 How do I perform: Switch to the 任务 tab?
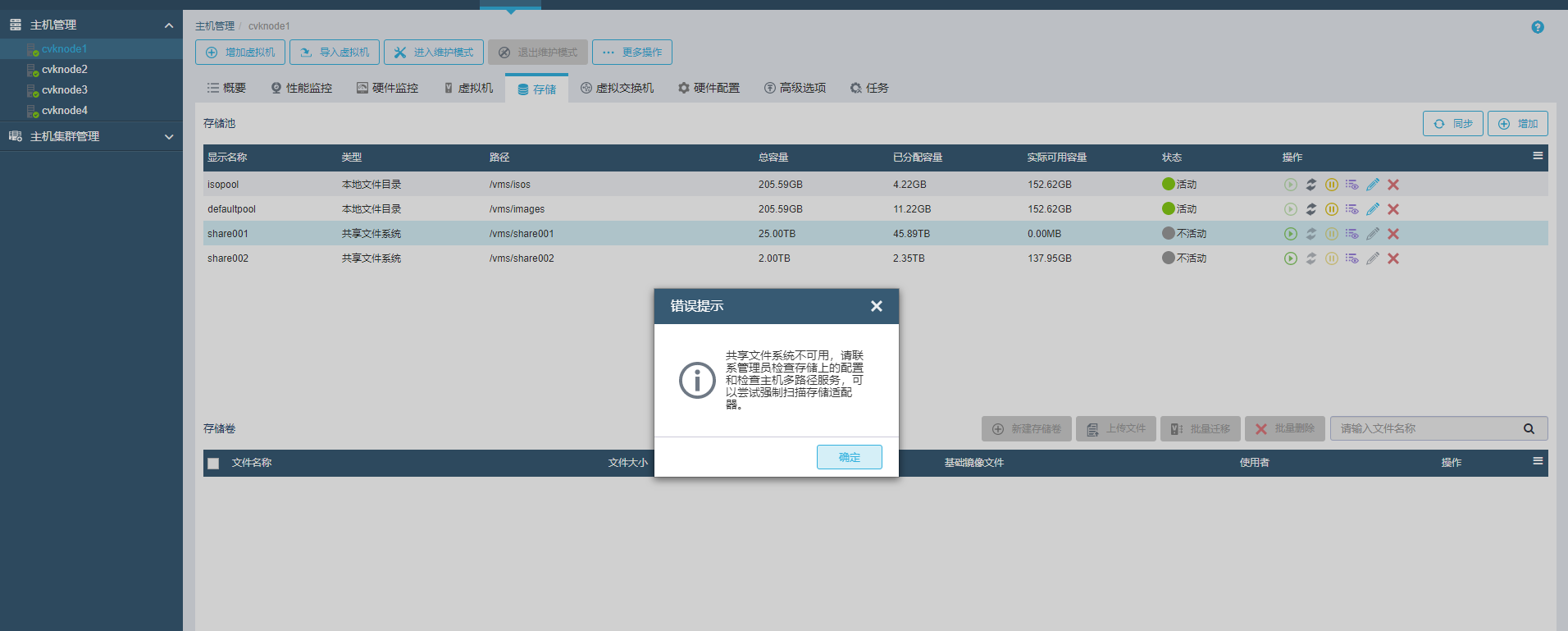point(869,88)
